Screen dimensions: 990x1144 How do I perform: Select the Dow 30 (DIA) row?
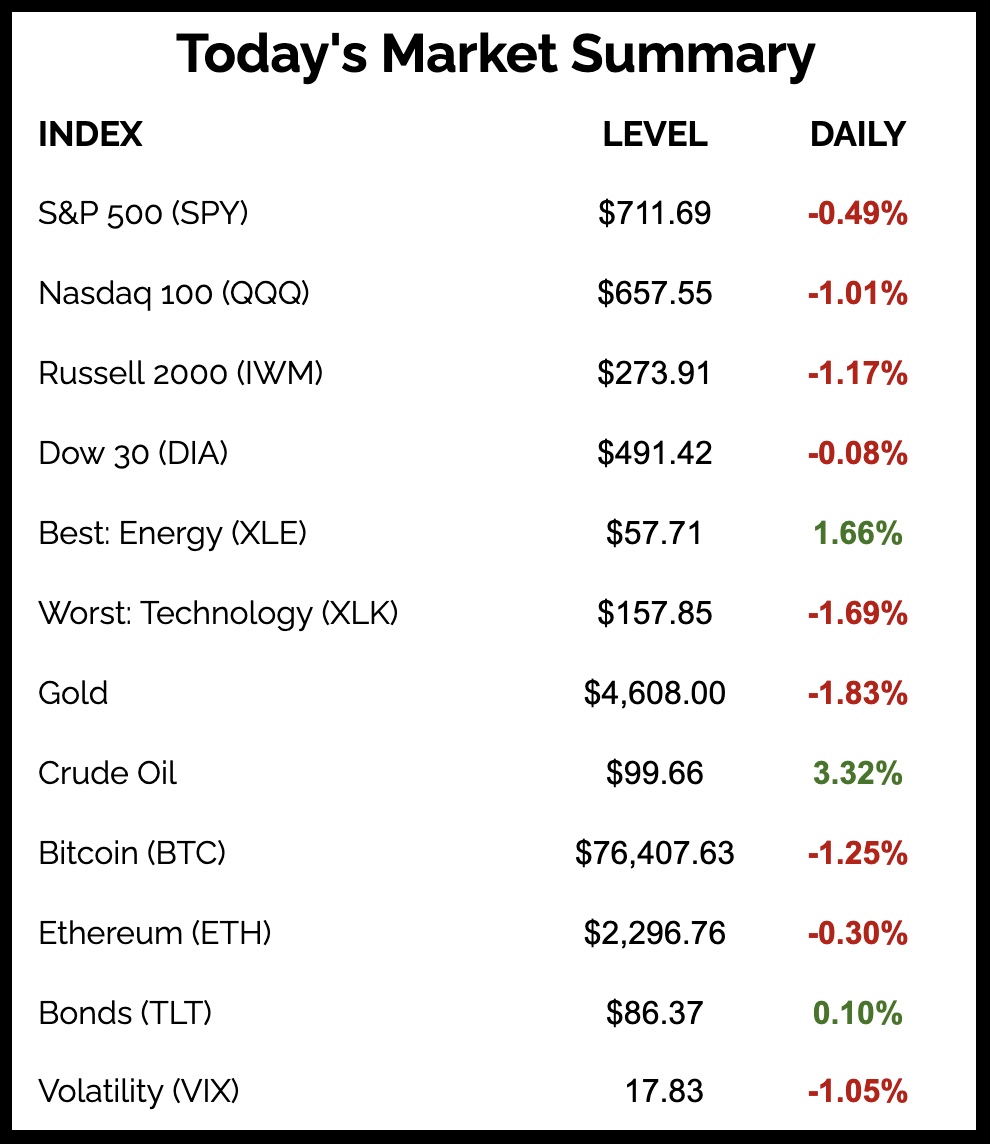[133, 453]
